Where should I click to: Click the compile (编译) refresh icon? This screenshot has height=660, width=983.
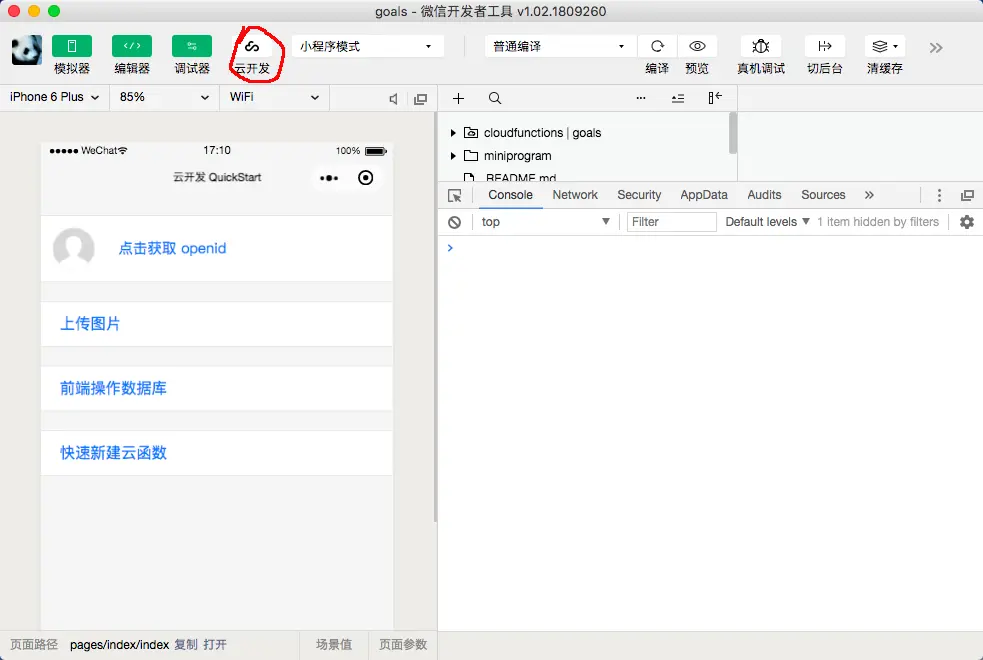point(657,46)
